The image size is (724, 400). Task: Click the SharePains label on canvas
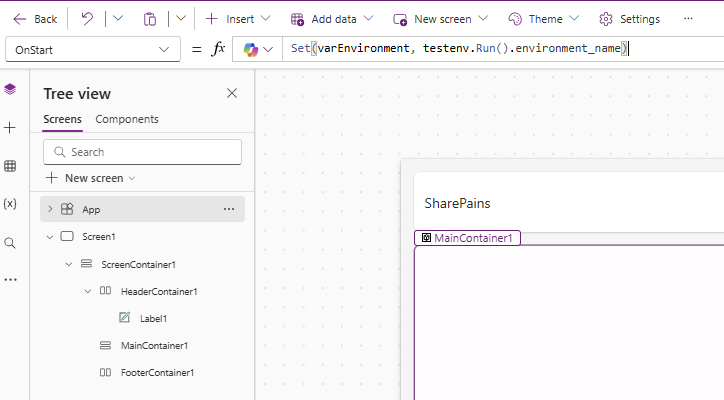click(457, 203)
